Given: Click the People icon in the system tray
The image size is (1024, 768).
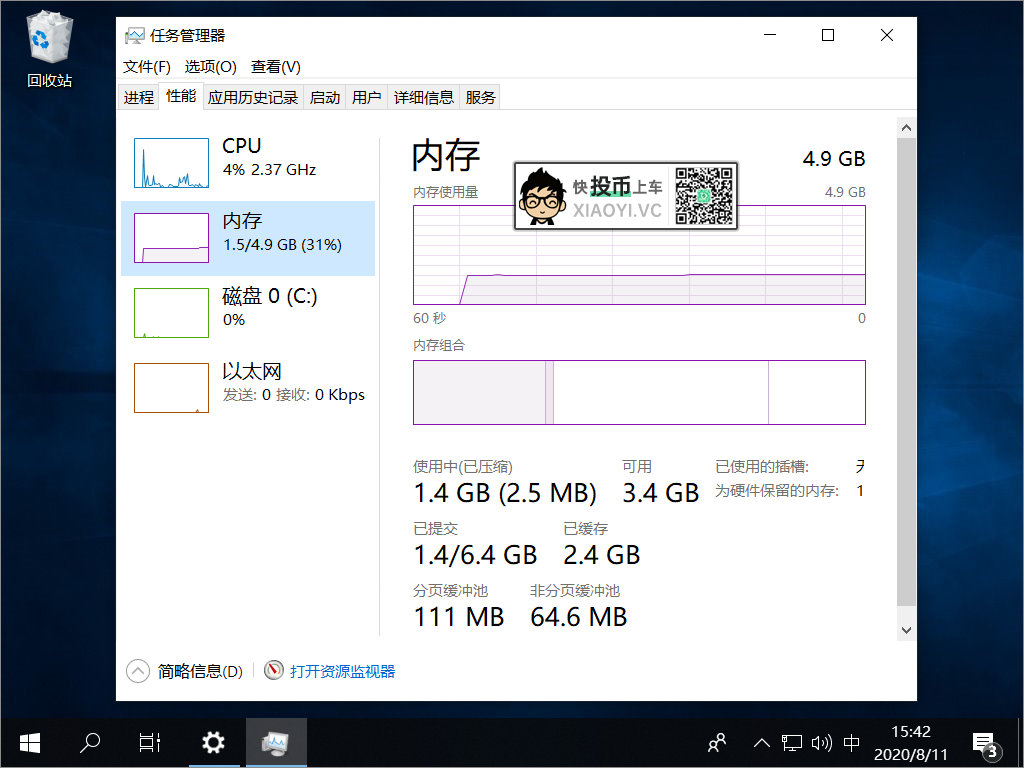Looking at the screenshot, I should [716, 742].
